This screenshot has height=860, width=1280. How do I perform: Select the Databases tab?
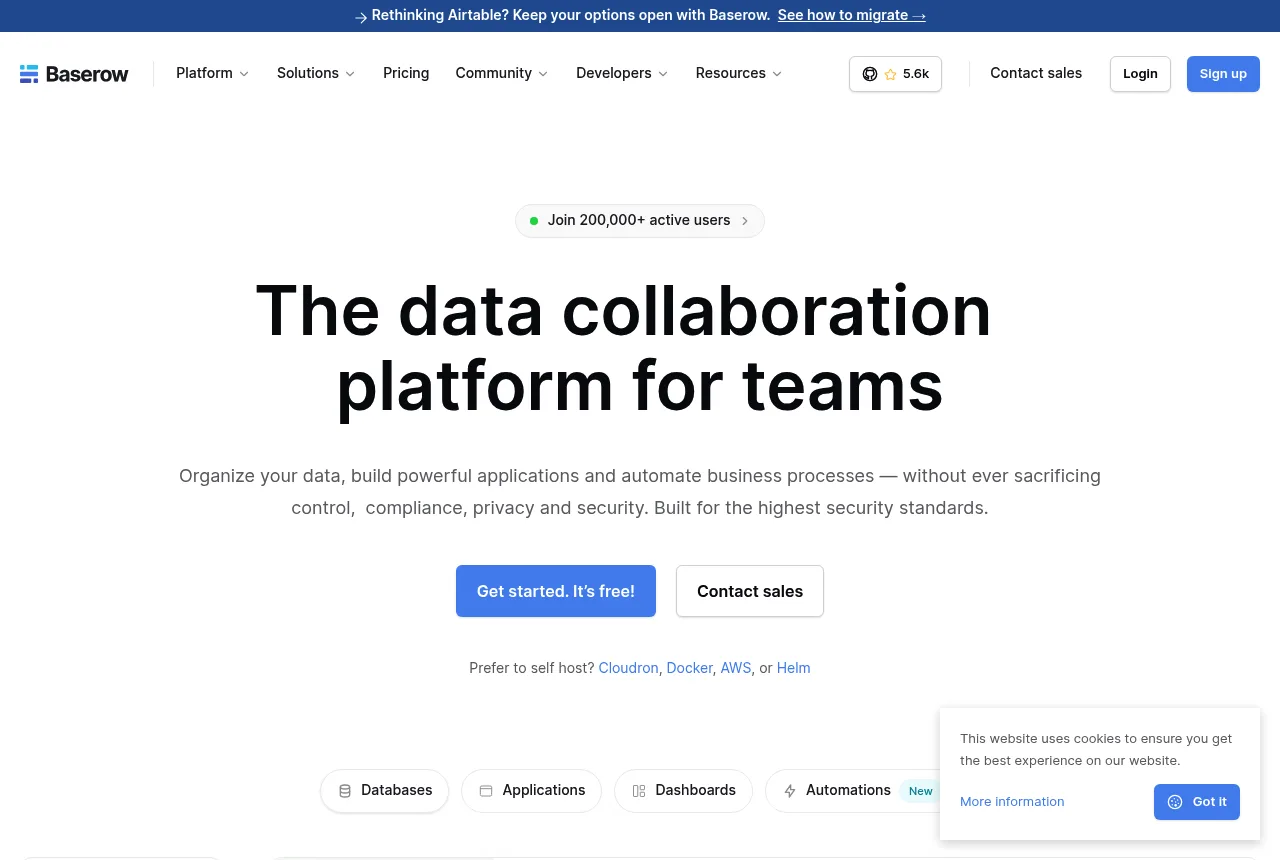[x=385, y=790]
